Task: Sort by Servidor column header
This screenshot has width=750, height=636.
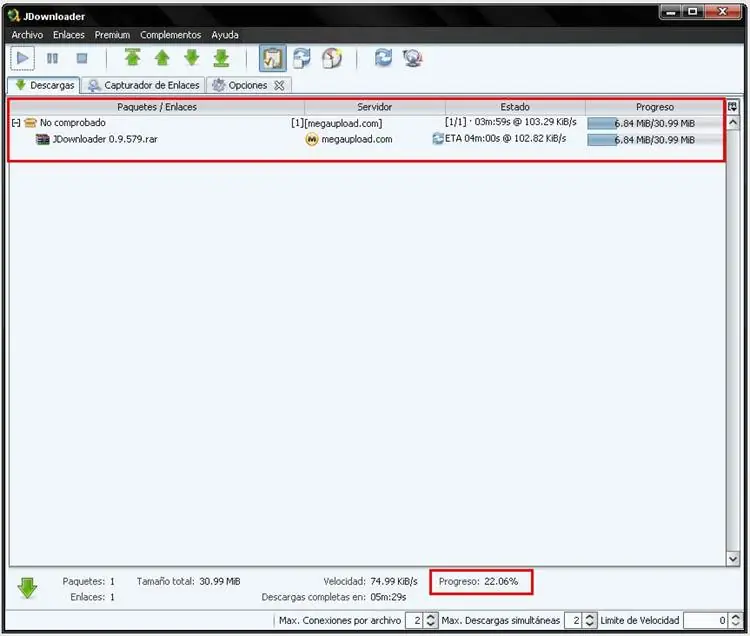Action: point(375,107)
